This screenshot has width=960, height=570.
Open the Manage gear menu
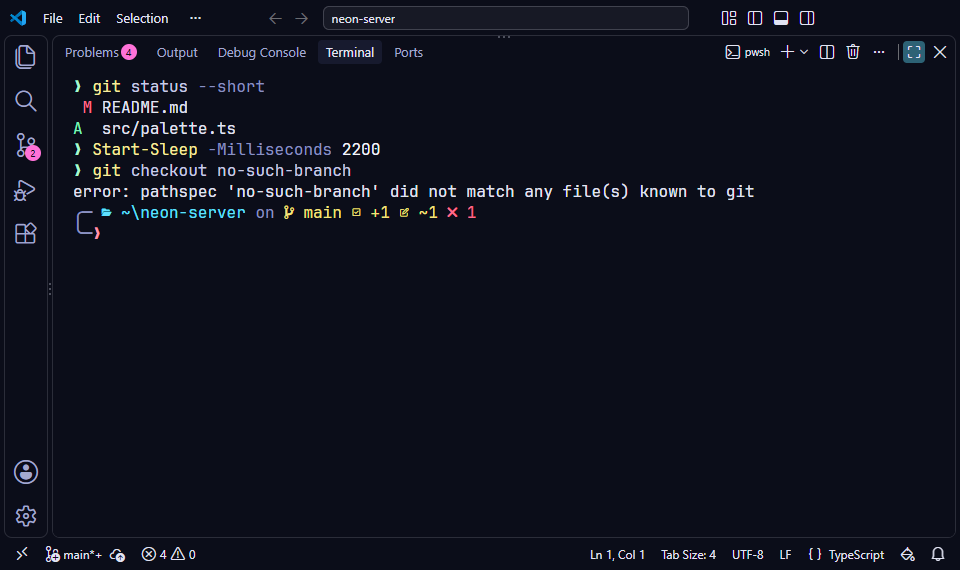point(26,516)
